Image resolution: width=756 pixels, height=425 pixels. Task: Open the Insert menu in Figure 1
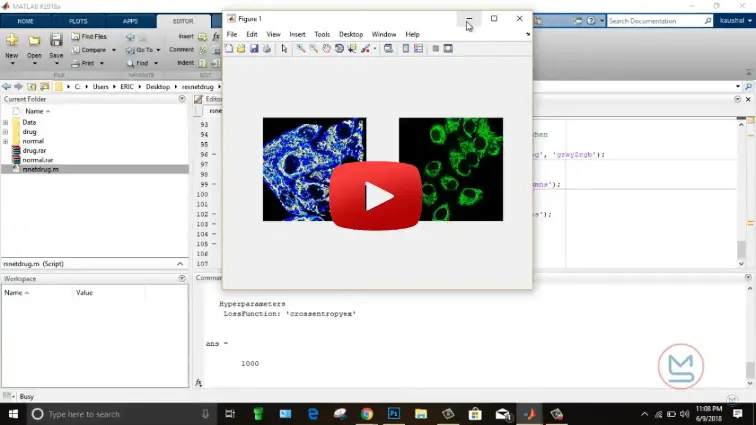[297, 34]
